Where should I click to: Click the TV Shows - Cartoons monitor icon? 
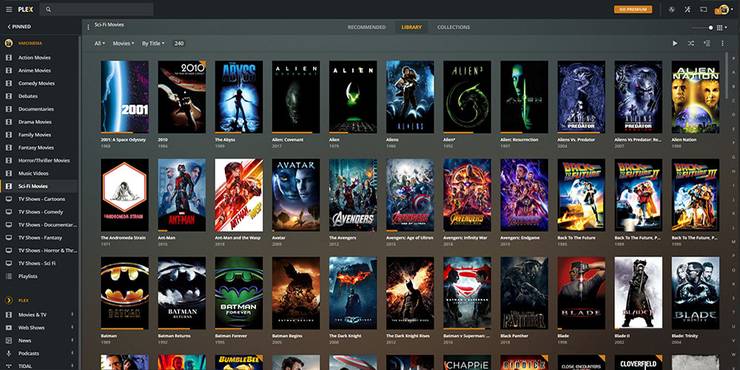coord(8,199)
